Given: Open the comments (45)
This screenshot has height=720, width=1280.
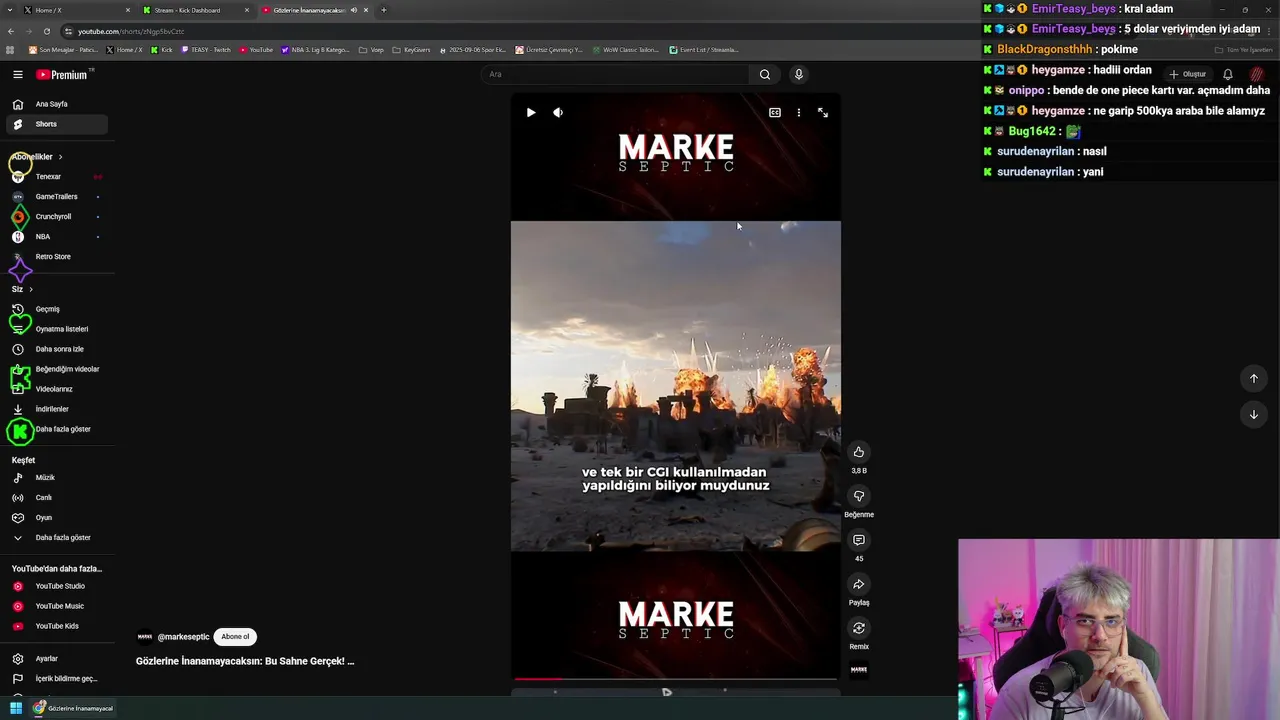Looking at the screenshot, I should tap(858, 540).
